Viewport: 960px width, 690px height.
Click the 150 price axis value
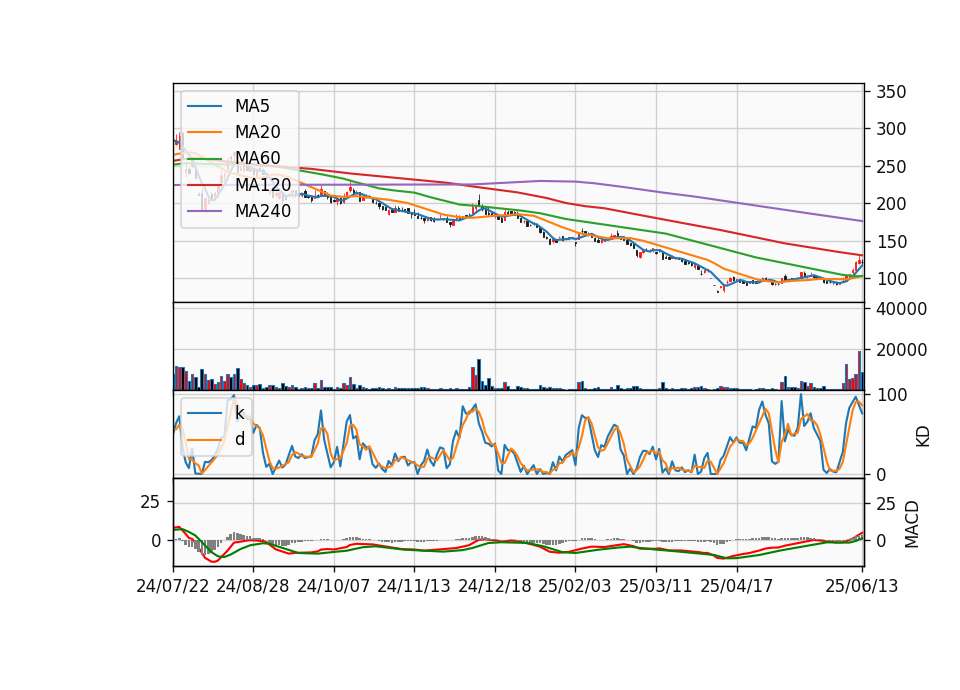coord(891,241)
